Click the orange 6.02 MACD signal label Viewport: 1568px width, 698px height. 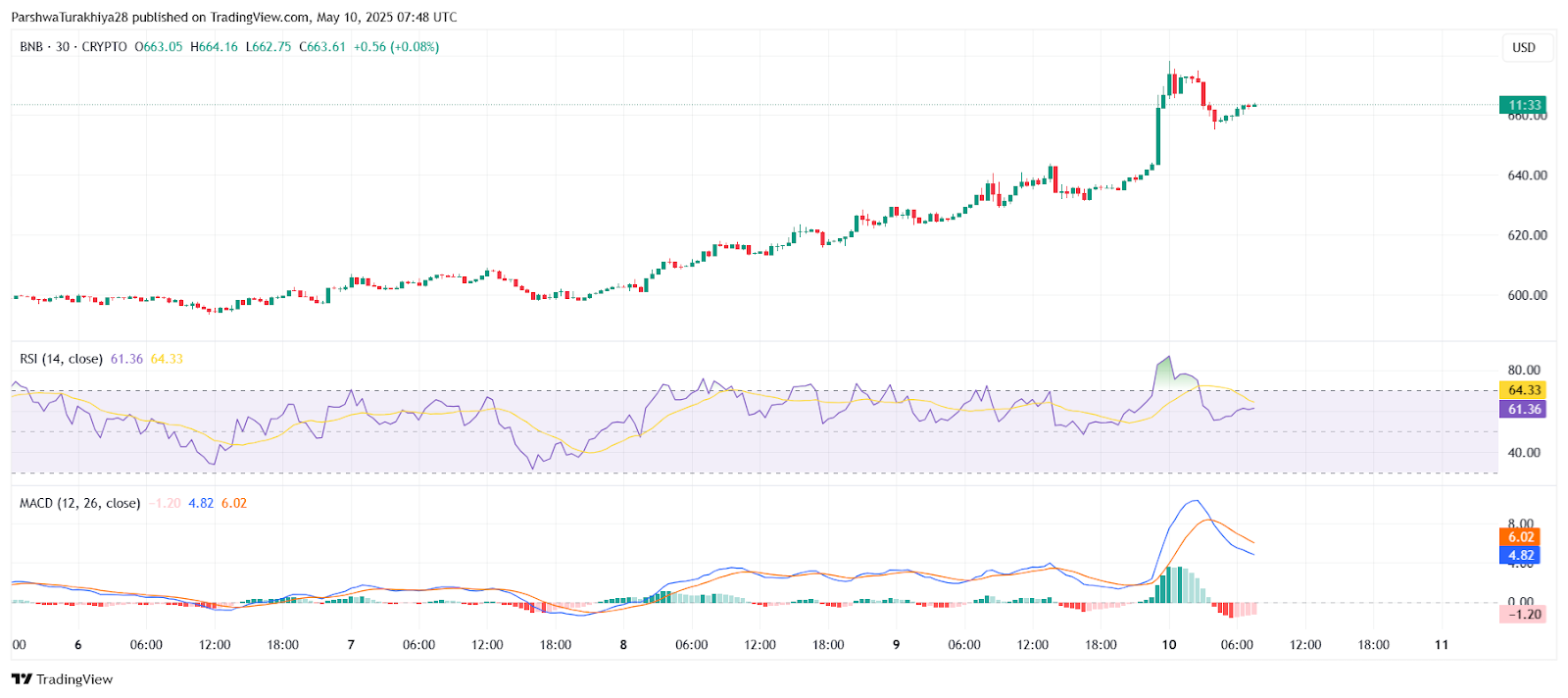1520,537
